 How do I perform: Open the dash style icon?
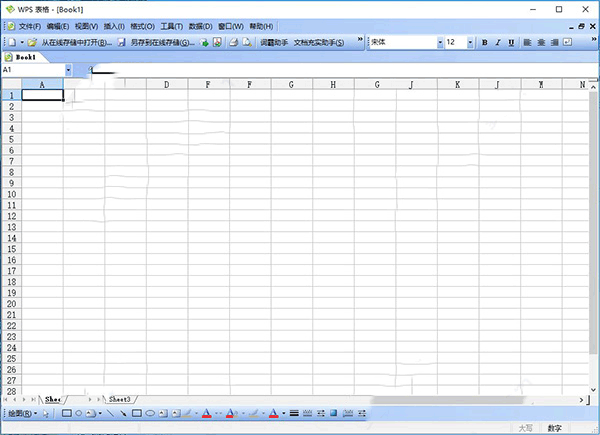[307, 413]
